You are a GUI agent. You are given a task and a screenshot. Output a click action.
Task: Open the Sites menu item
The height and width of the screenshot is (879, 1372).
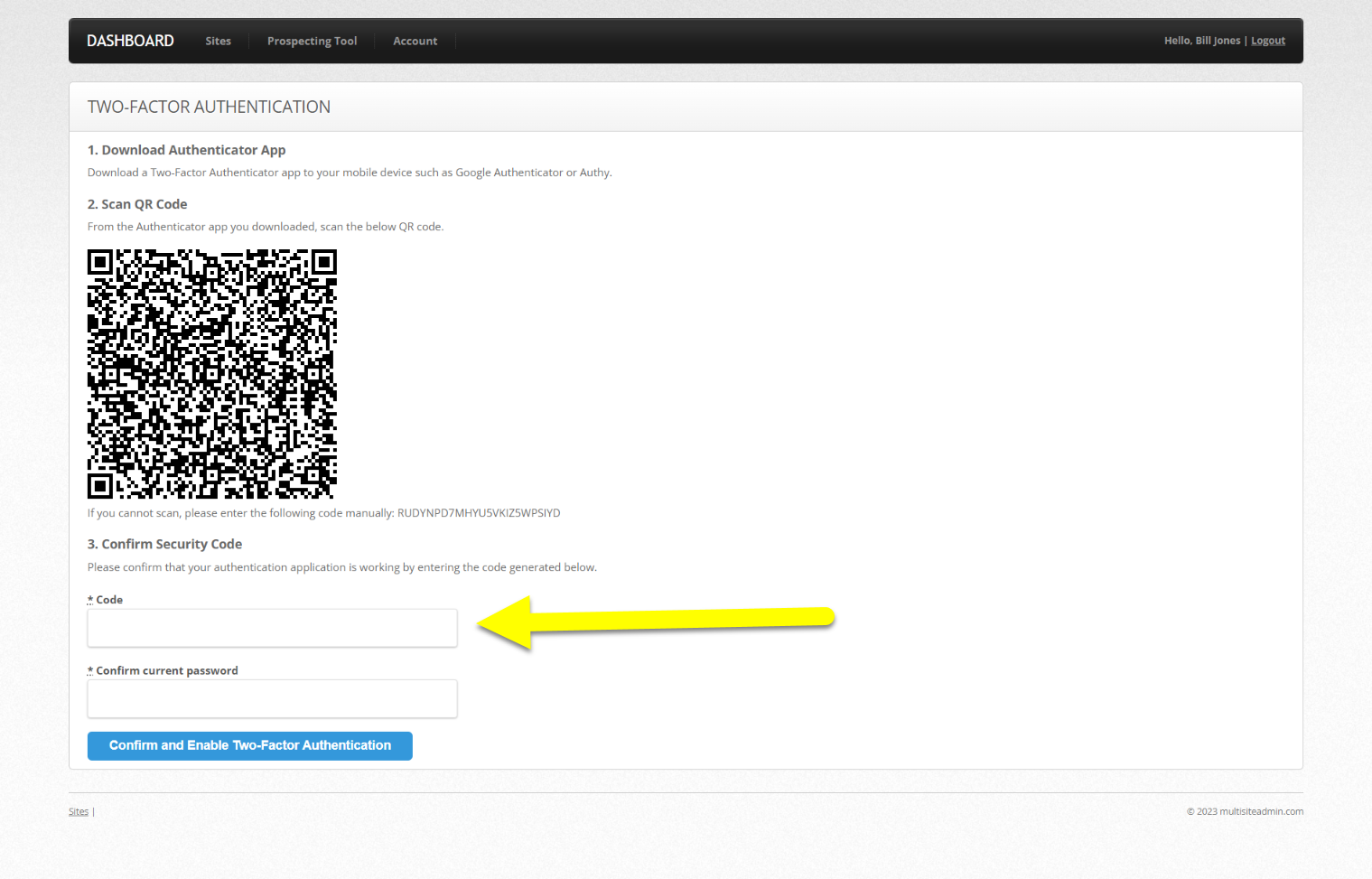coord(218,41)
